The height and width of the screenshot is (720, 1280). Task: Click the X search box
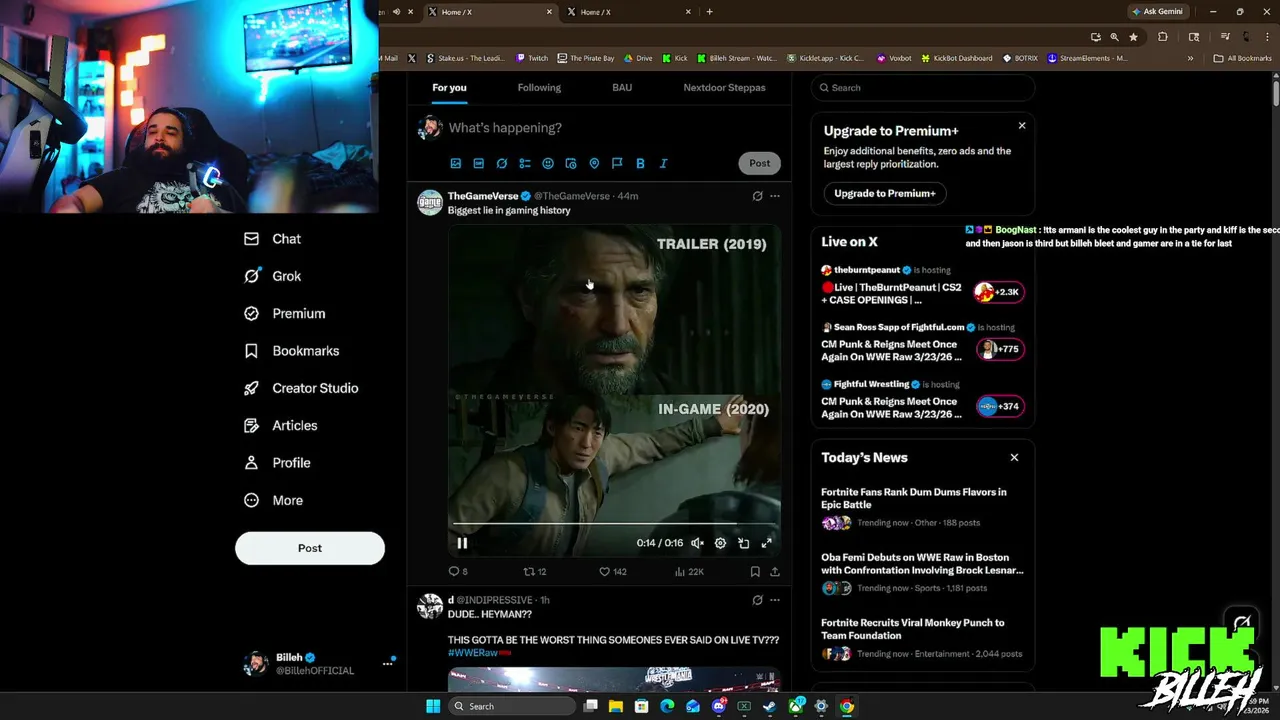(x=922, y=88)
